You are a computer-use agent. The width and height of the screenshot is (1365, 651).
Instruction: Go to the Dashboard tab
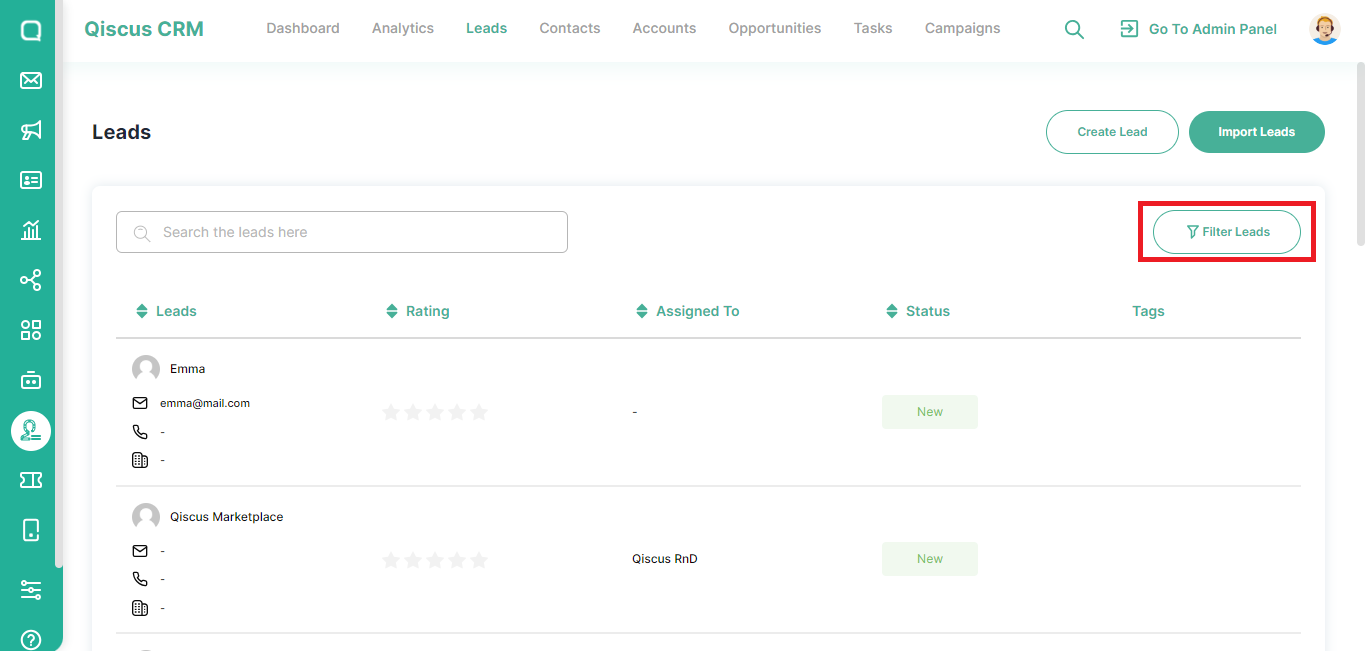[303, 28]
